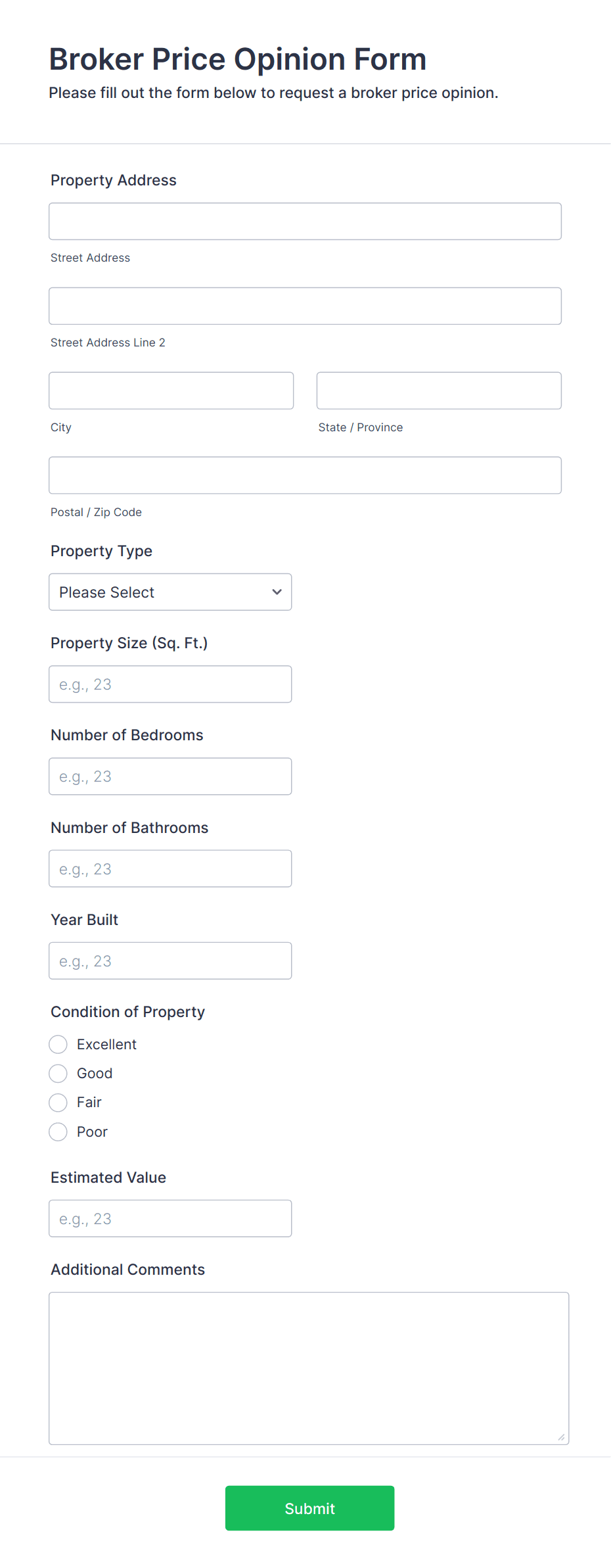The image size is (611, 1568).
Task: Click the Property Size input field
Action: [170, 684]
